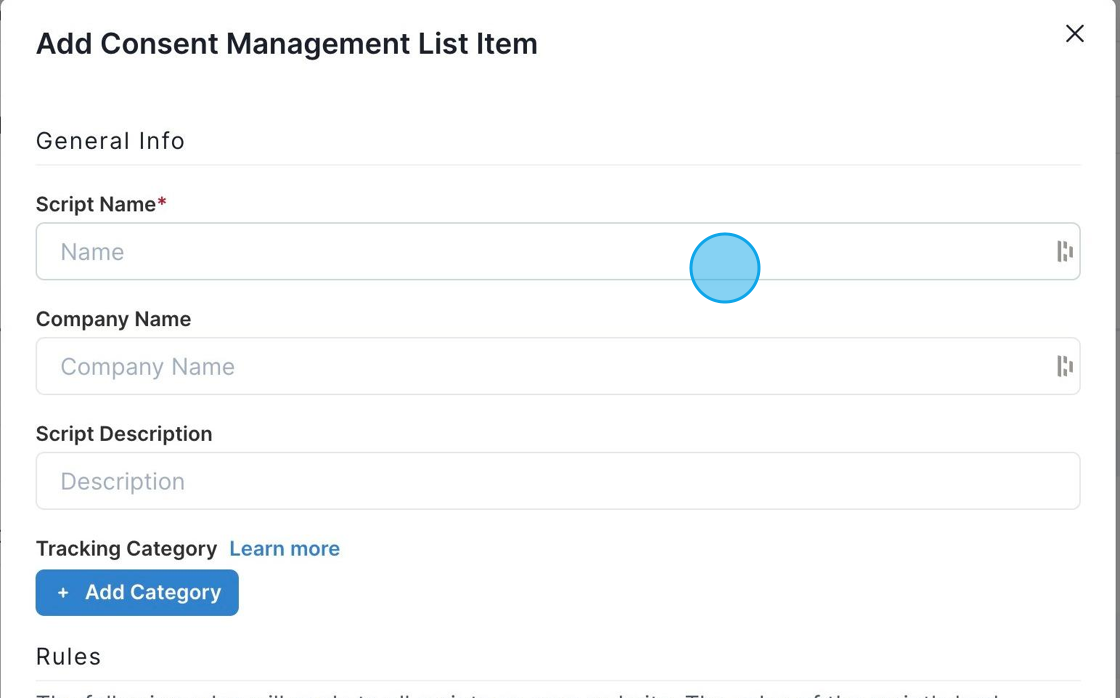The width and height of the screenshot is (1120, 698).
Task: Click the Script Description label
Action: pos(124,434)
